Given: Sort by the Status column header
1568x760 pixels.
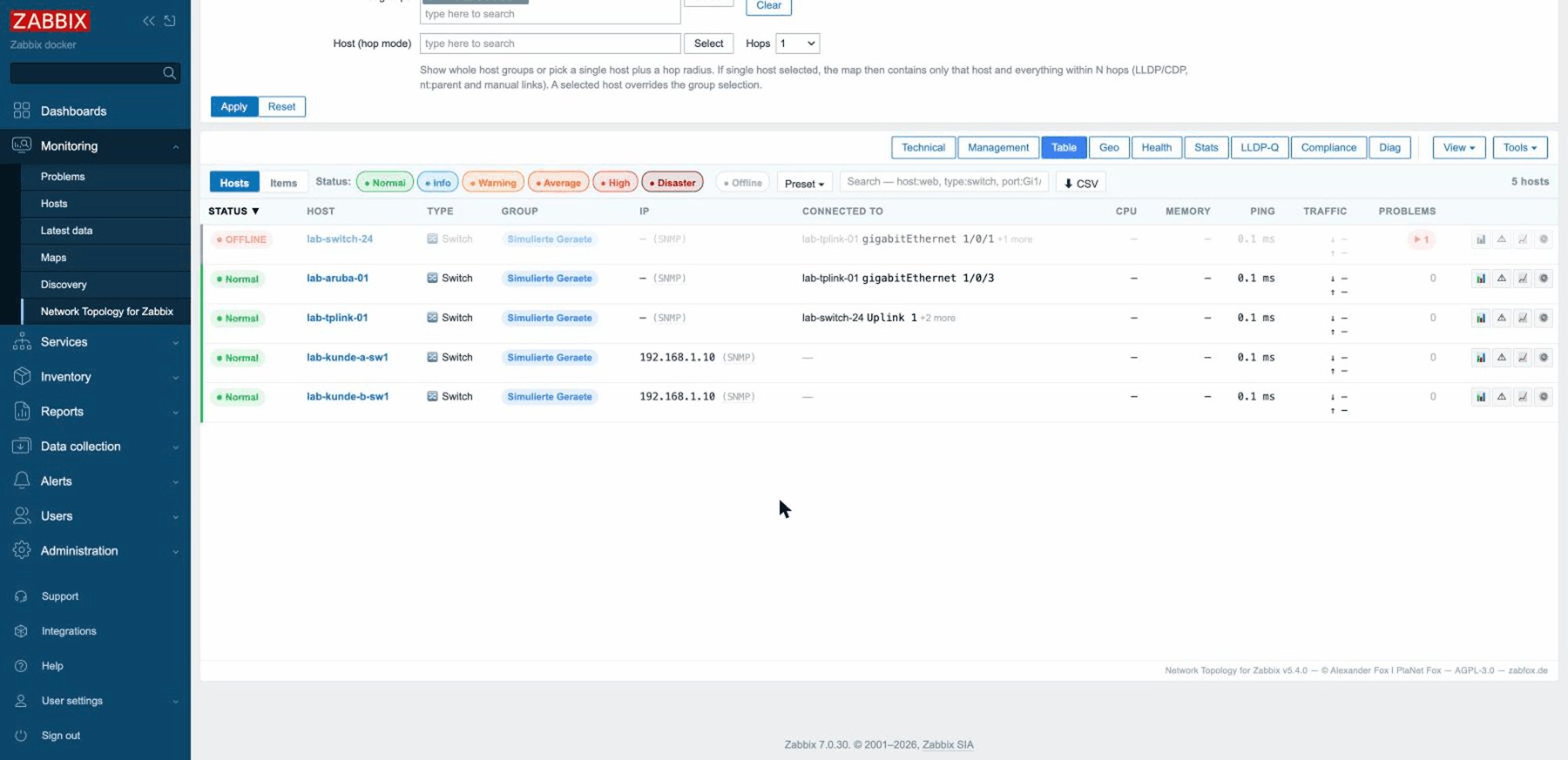Looking at the screenshot, I should click(x=234, y=212).
